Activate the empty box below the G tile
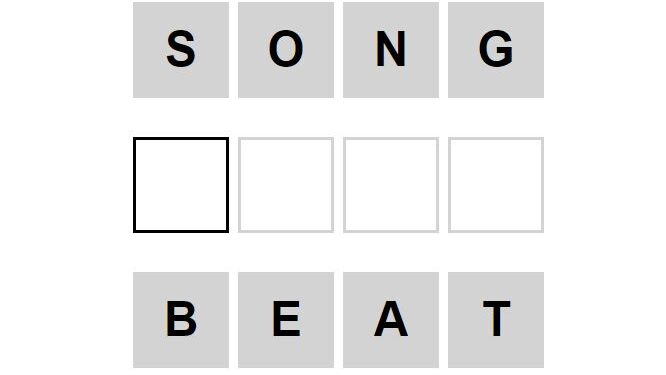666x375 pixels. click(496, 185)
